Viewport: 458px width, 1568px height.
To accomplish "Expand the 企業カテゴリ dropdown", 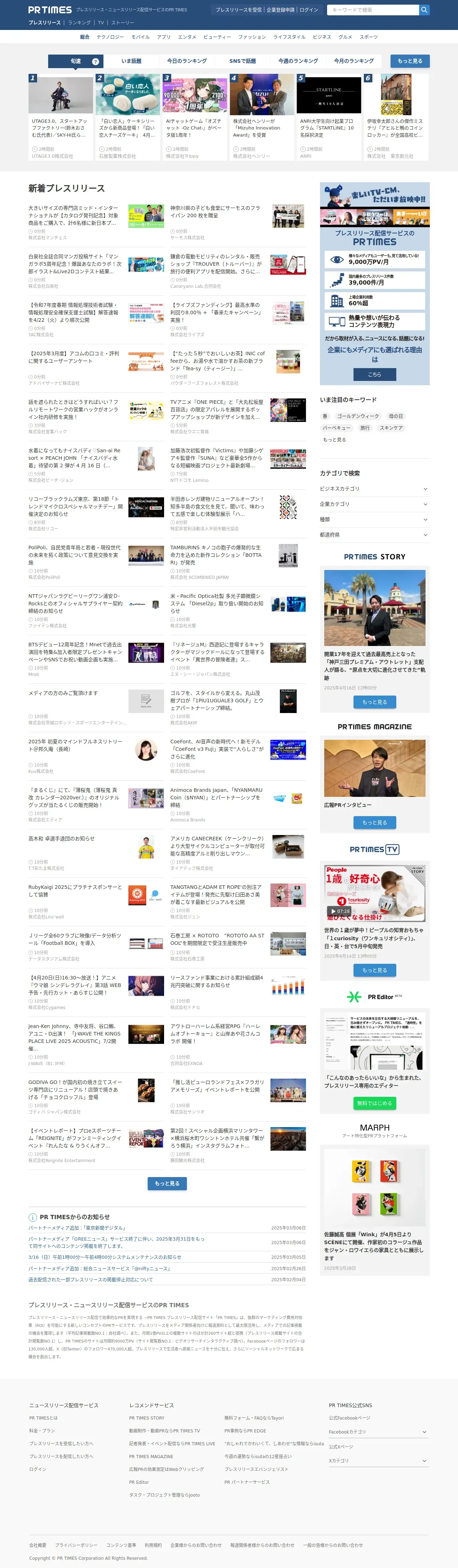I will [x=375, y=504].
